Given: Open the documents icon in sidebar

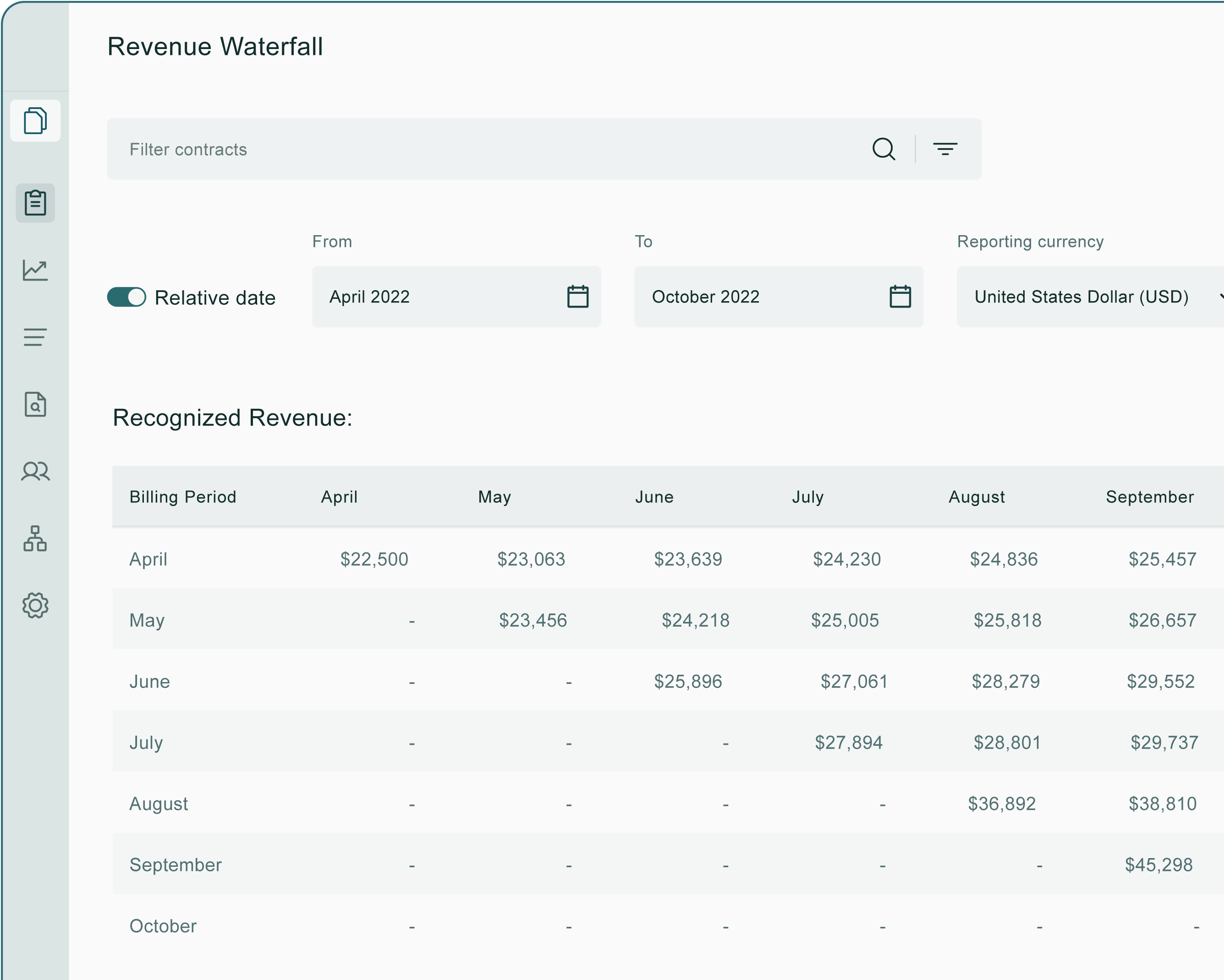Looking at the screenshot, I should (35, 121).
